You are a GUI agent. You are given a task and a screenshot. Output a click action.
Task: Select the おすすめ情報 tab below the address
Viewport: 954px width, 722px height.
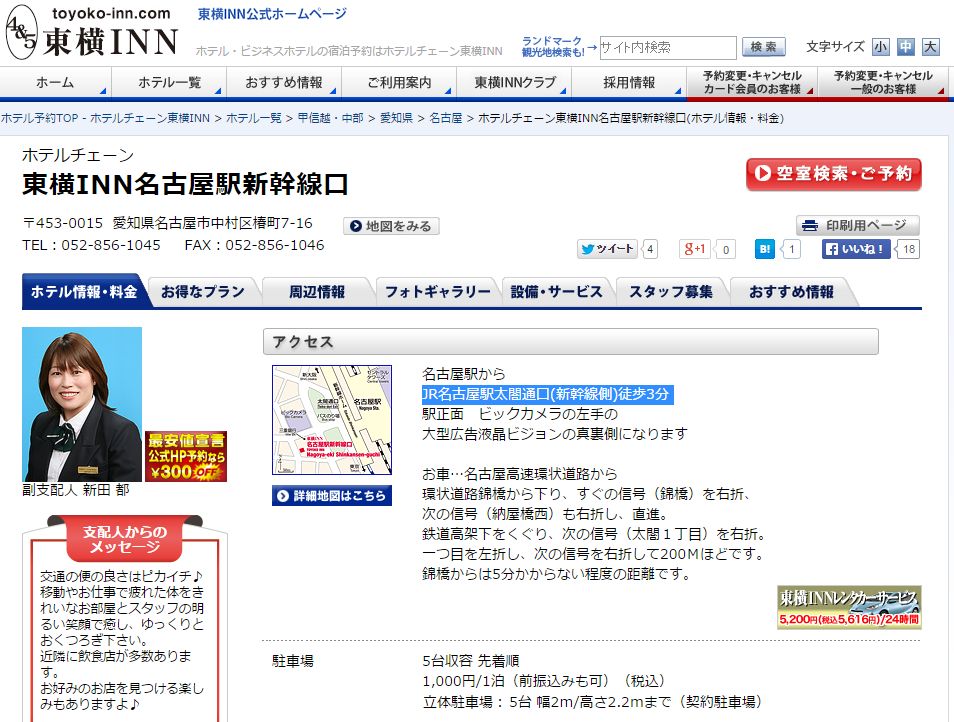791,291
